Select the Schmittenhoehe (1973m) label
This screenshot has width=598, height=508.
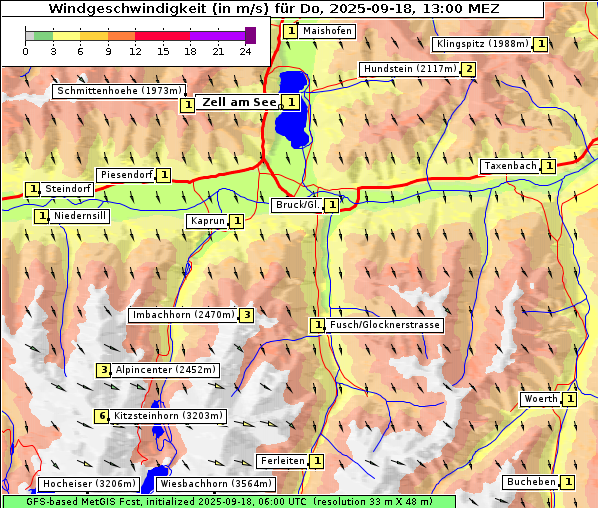[x=119, y=91]
